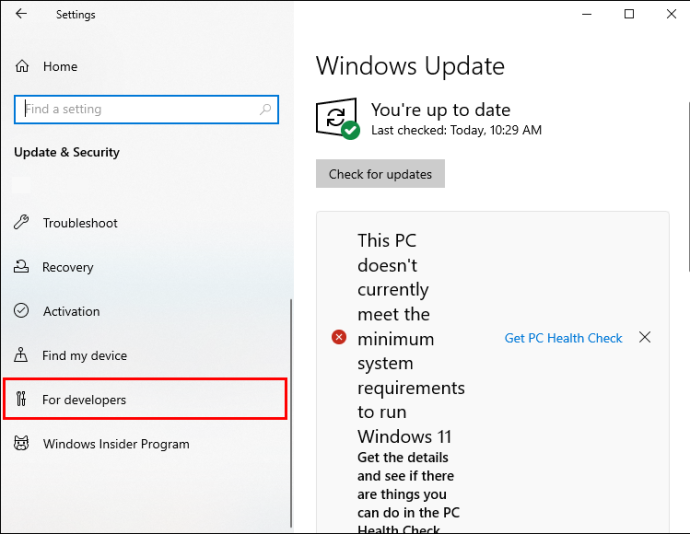690x534 pixels.
Task: Click the sidebar vertical scrollbar
Action: pyautogui.click(x=290, y=413)
